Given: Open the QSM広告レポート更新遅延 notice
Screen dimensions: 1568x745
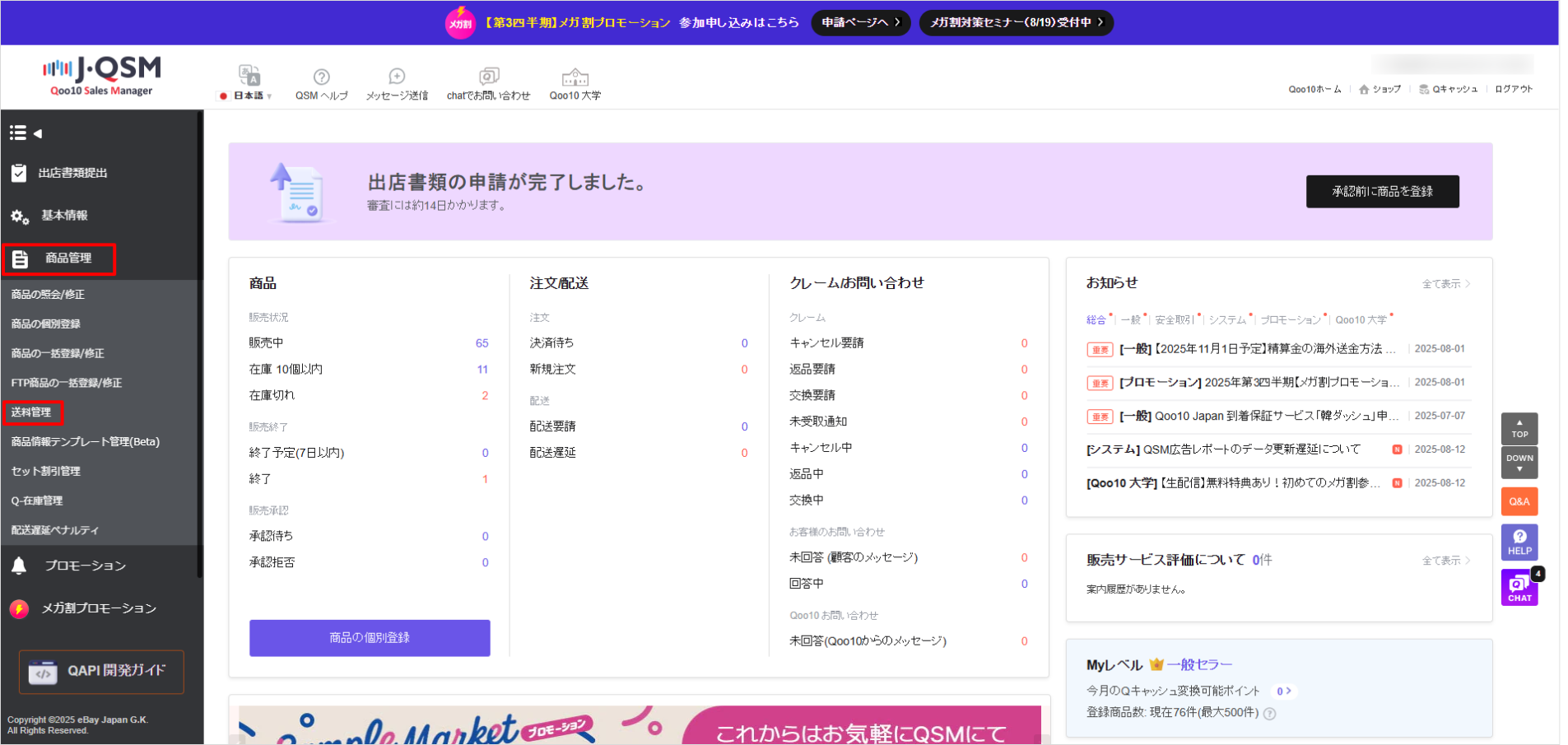Looking at the screenshot, I should click(x=1223, y=449).
